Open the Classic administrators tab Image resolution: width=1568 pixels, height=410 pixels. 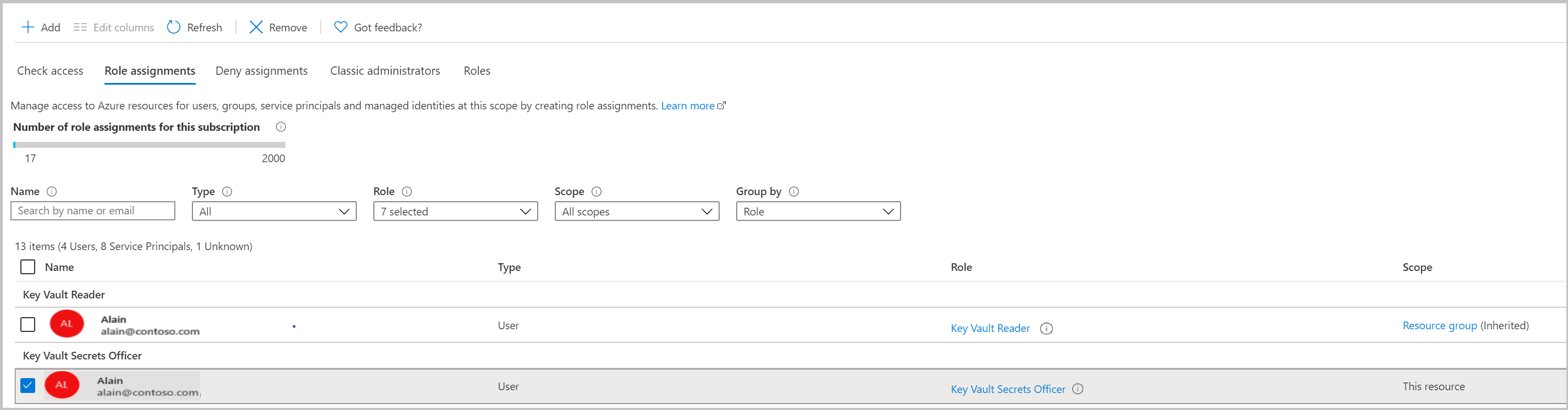[x=385, y=70]
